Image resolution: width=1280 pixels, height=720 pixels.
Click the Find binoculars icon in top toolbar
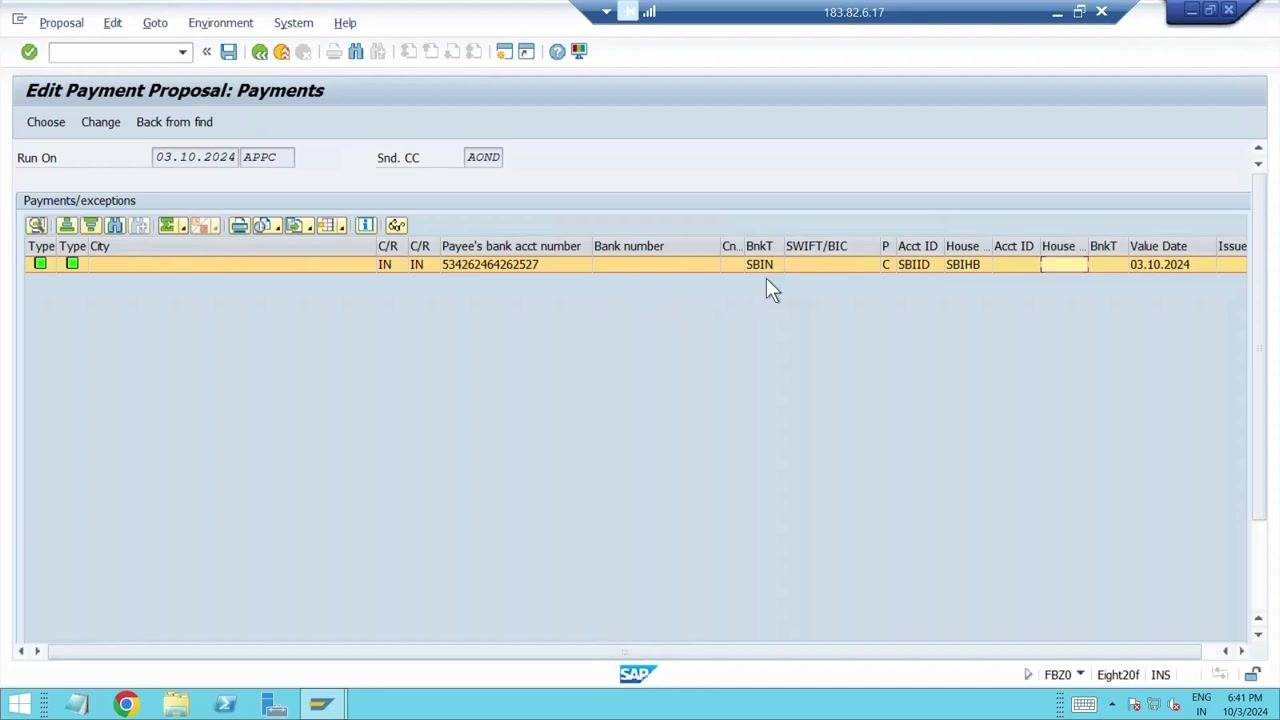(x=356, y=52)
